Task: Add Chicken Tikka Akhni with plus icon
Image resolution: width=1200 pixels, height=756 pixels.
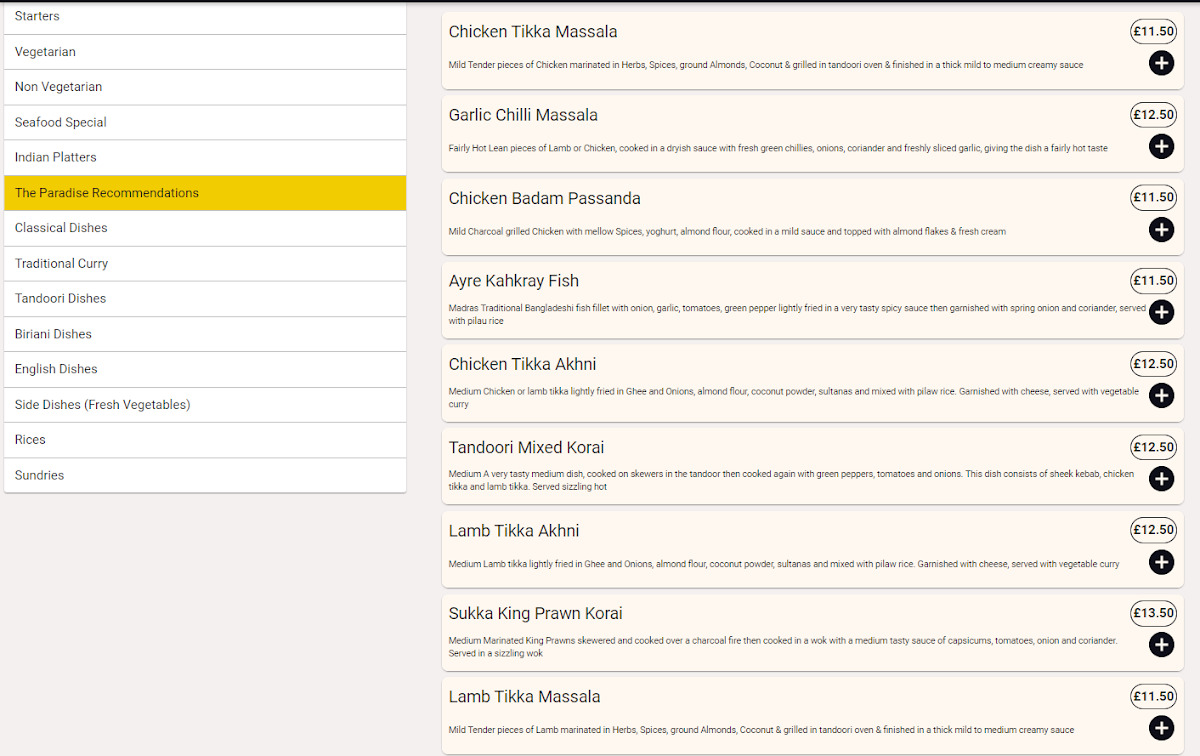Action: (x=1161, y=396)
